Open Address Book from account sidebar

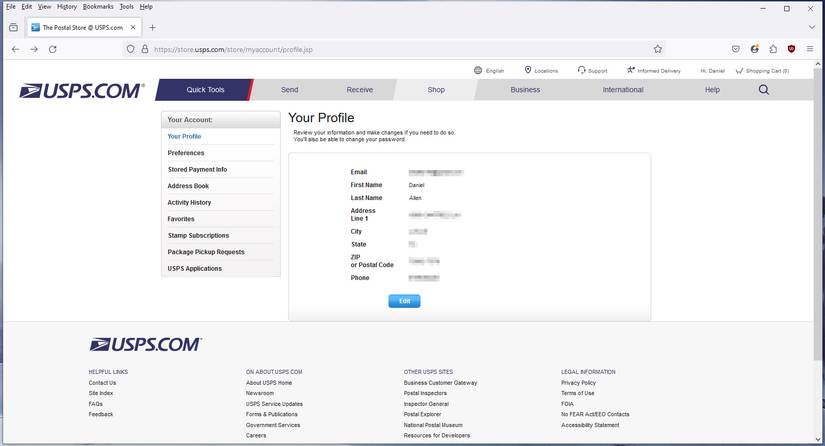[x=188, y=186]
